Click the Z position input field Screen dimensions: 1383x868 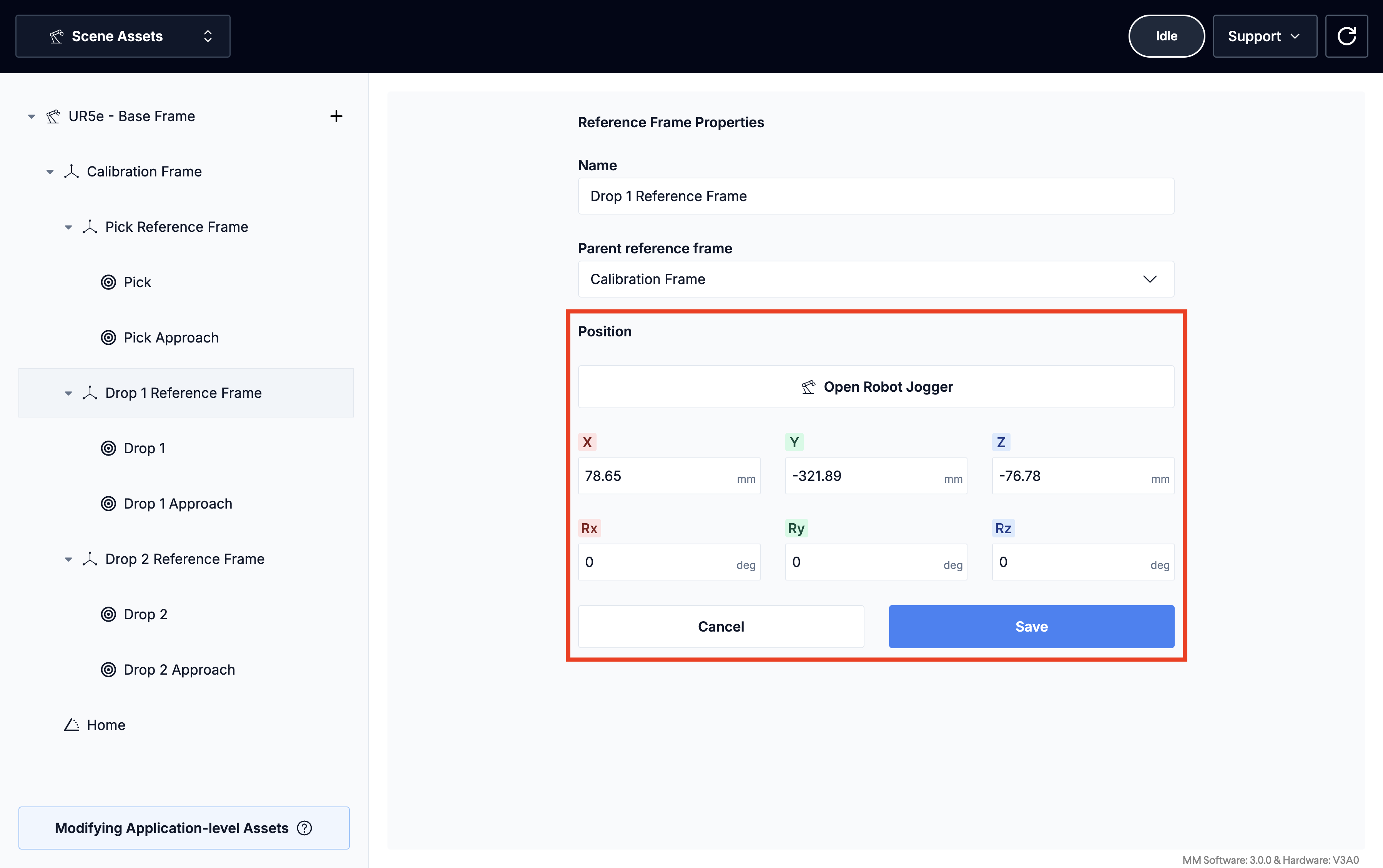1083,476
